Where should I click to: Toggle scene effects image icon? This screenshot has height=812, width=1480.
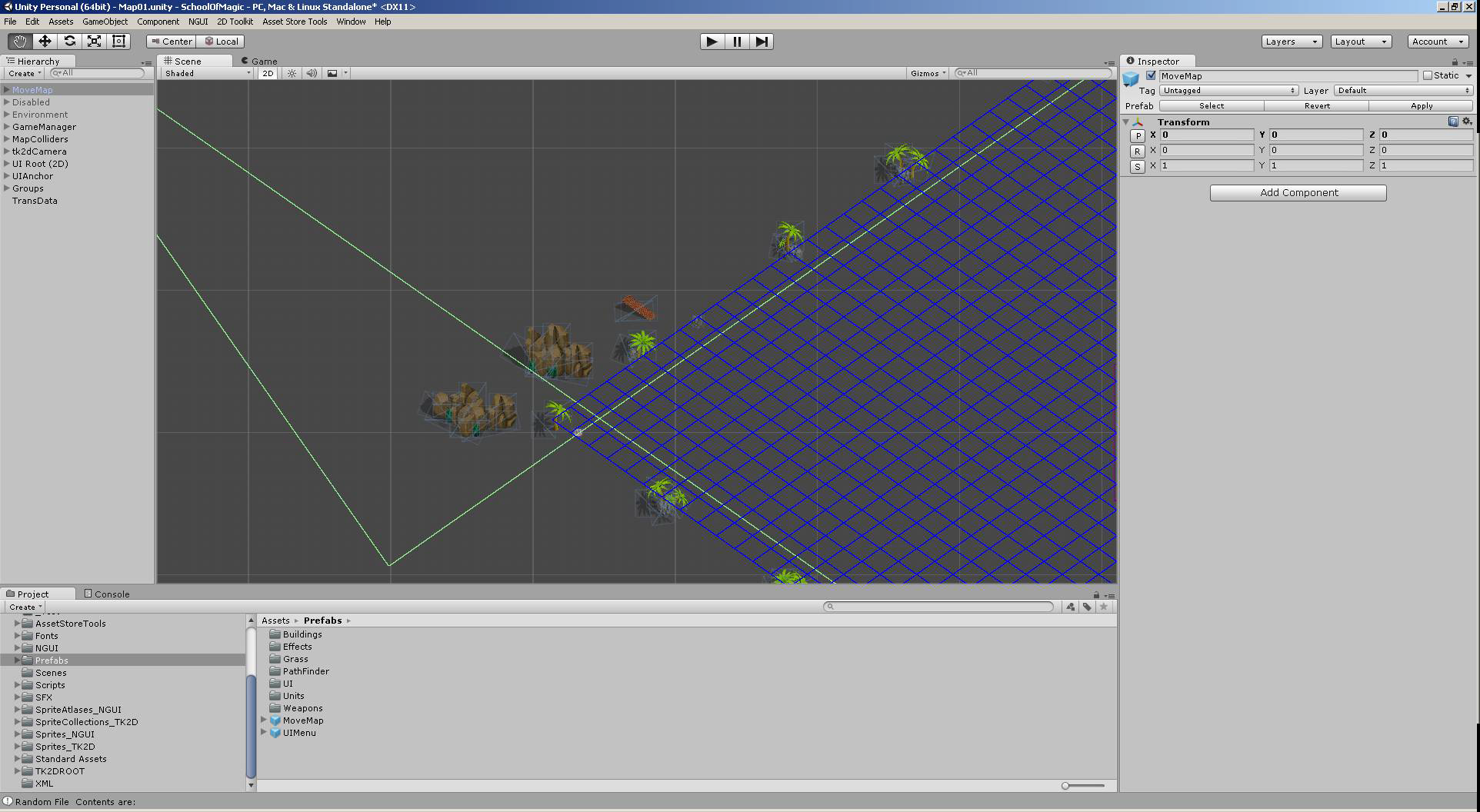point(332,73)
